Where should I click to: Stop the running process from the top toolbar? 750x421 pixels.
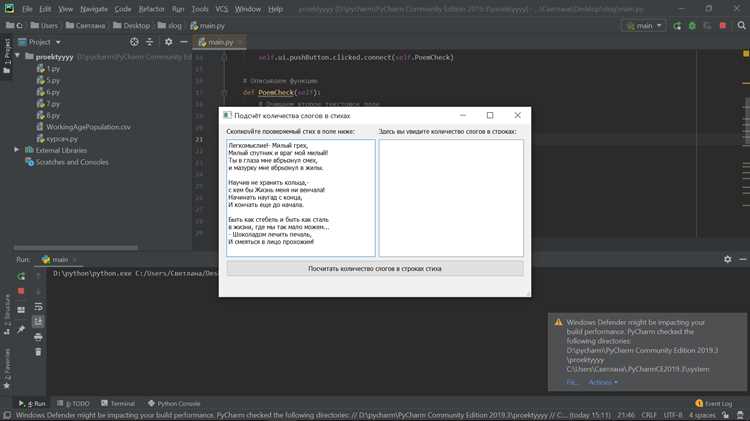coord(723,26)
